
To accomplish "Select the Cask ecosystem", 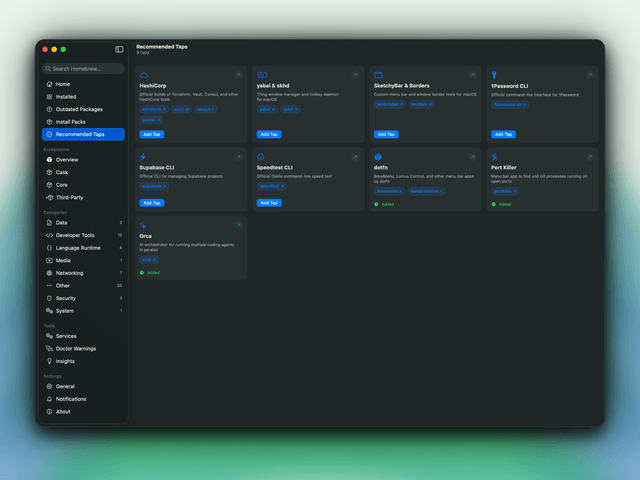I will point(83,172).
